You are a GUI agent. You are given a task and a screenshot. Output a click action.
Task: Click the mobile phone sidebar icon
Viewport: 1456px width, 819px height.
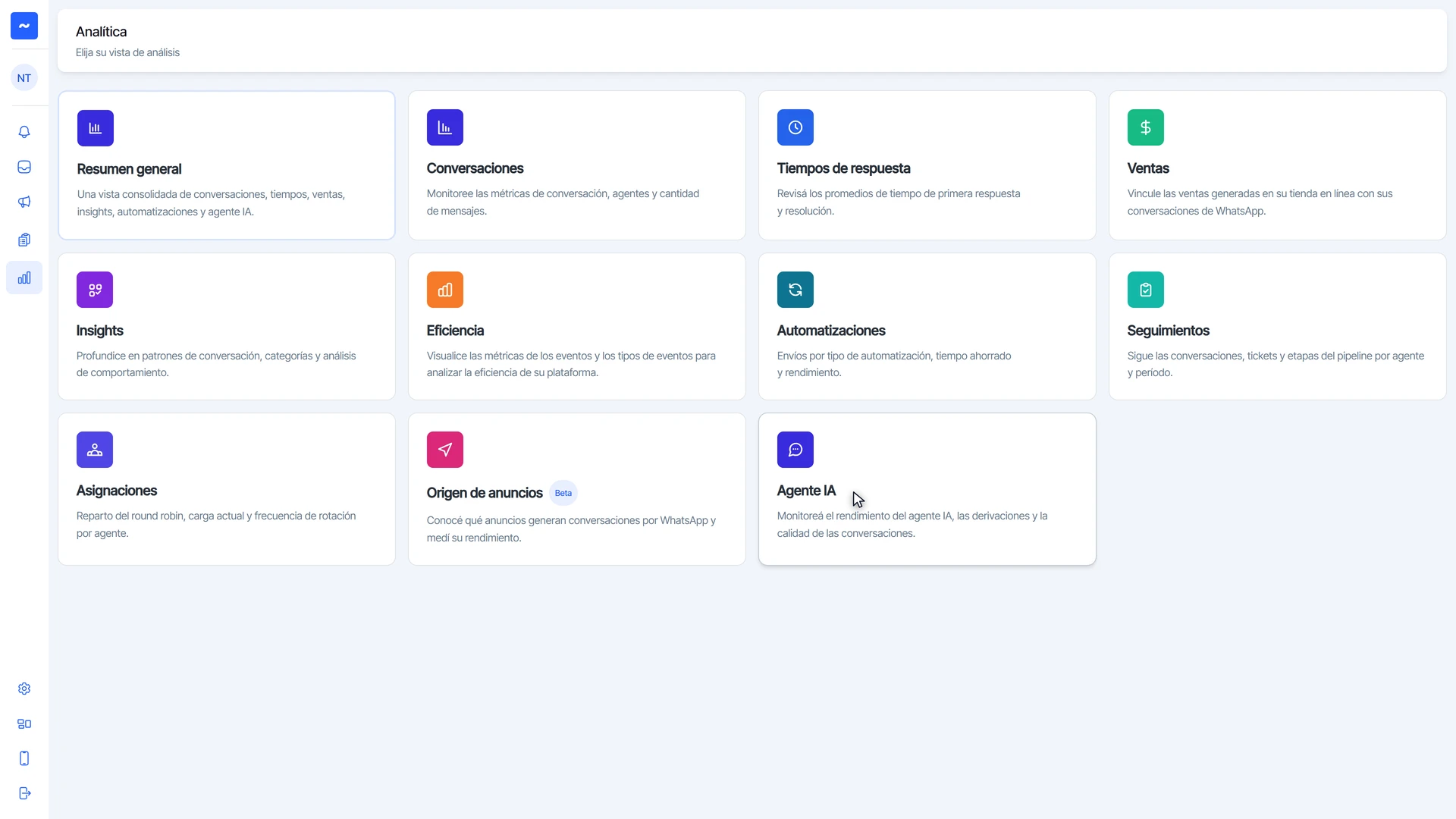pyautogui.click(x=24, y=758)
